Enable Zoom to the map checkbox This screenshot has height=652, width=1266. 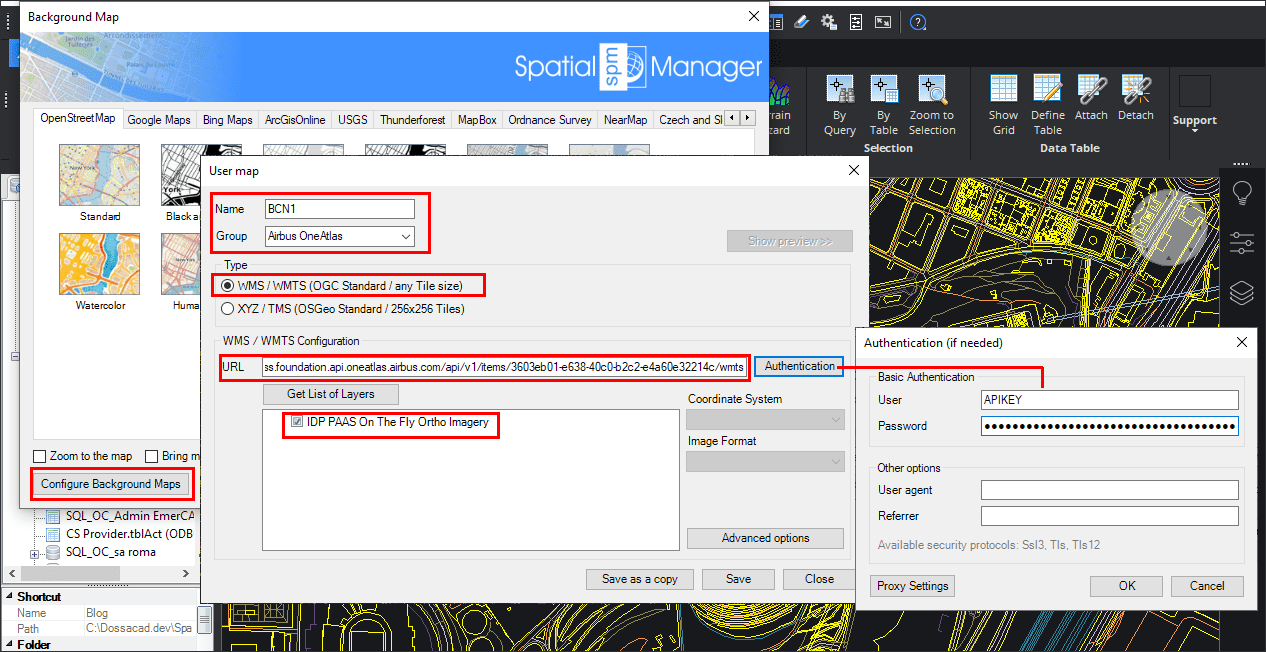point(40,456)
